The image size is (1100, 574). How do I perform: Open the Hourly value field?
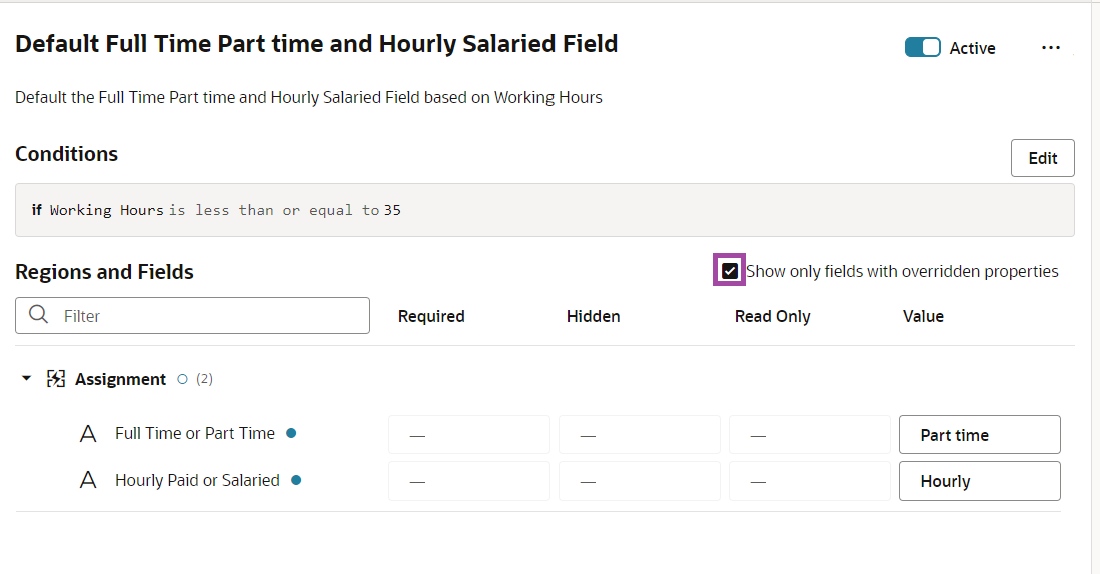979,481
